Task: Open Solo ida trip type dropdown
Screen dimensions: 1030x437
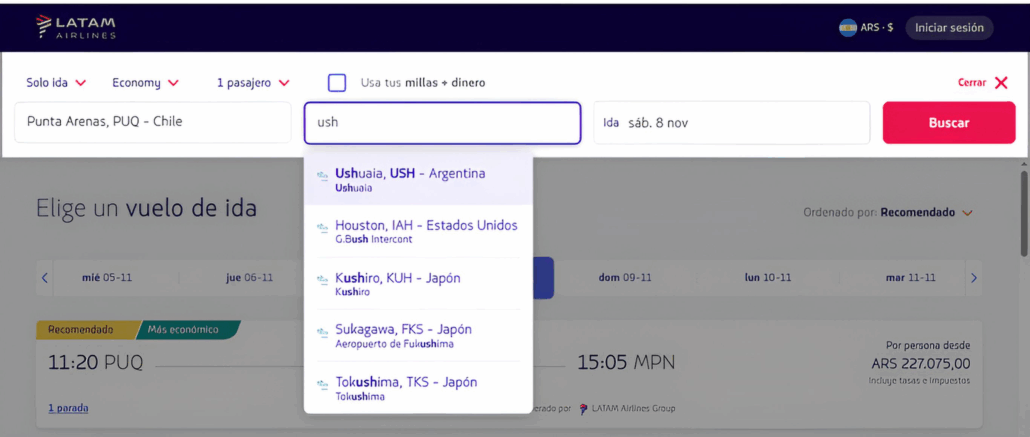Action: pyautogui.click(x=56, y=83)
